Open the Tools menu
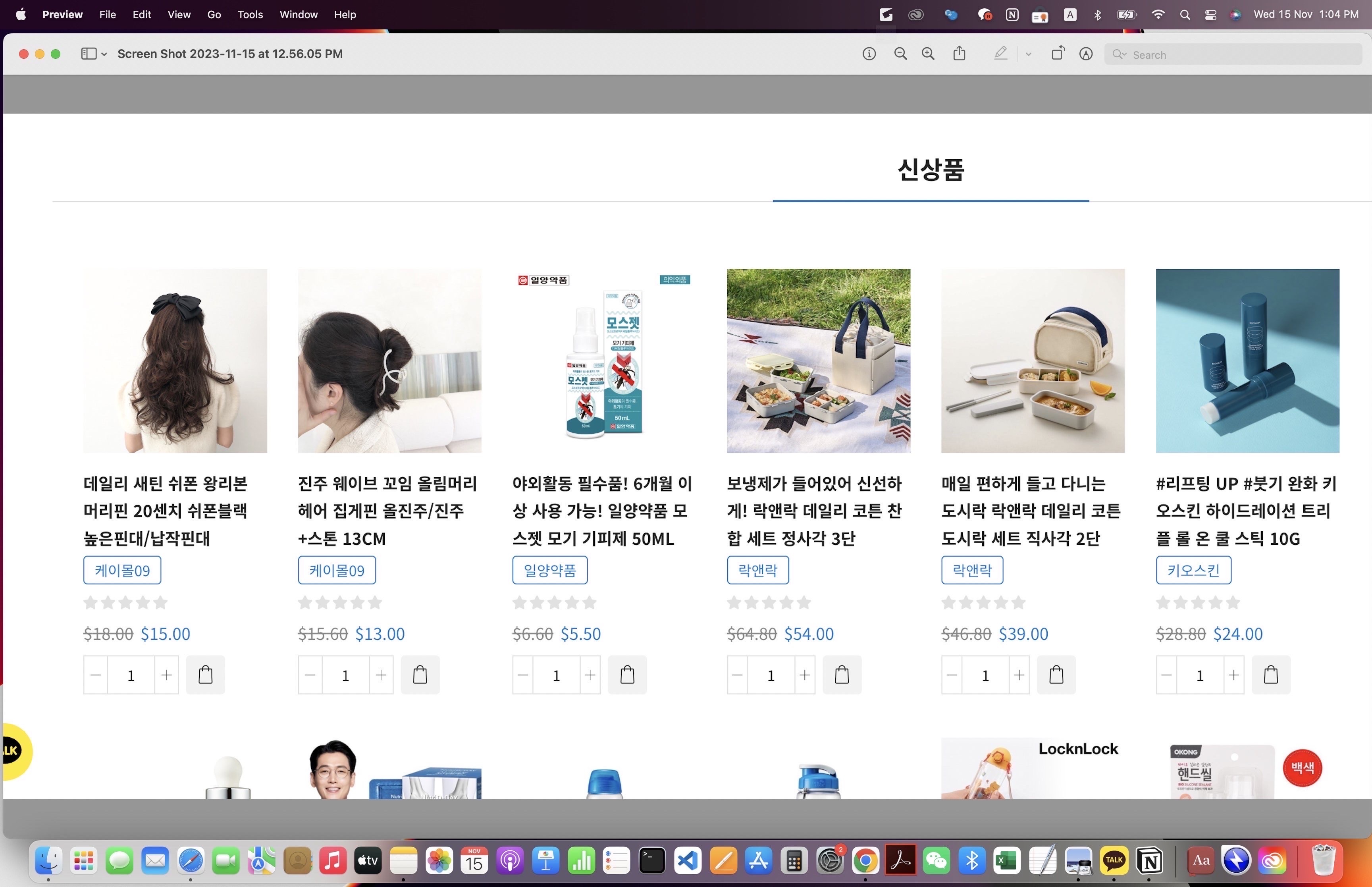The height and width of the screenshot is (887, 1372). point(250,14)
